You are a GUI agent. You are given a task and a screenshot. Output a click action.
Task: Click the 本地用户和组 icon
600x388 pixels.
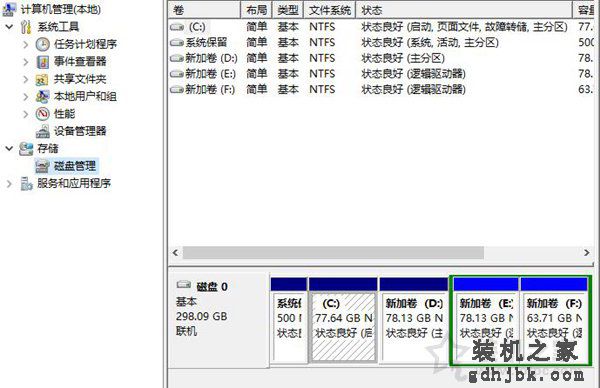[x=42, y=96]
